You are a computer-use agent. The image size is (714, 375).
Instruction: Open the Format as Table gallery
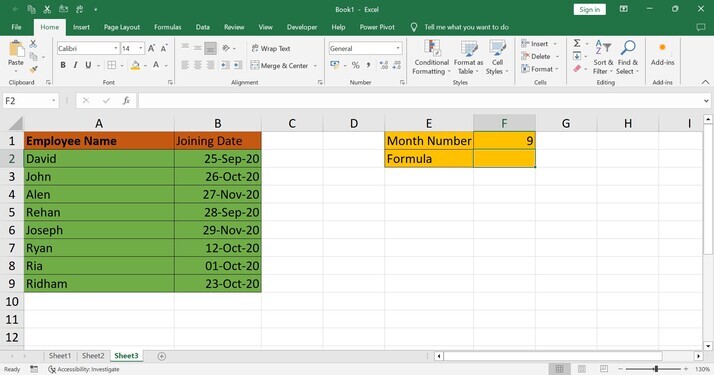pyautogui.click(x=468, y=57)
